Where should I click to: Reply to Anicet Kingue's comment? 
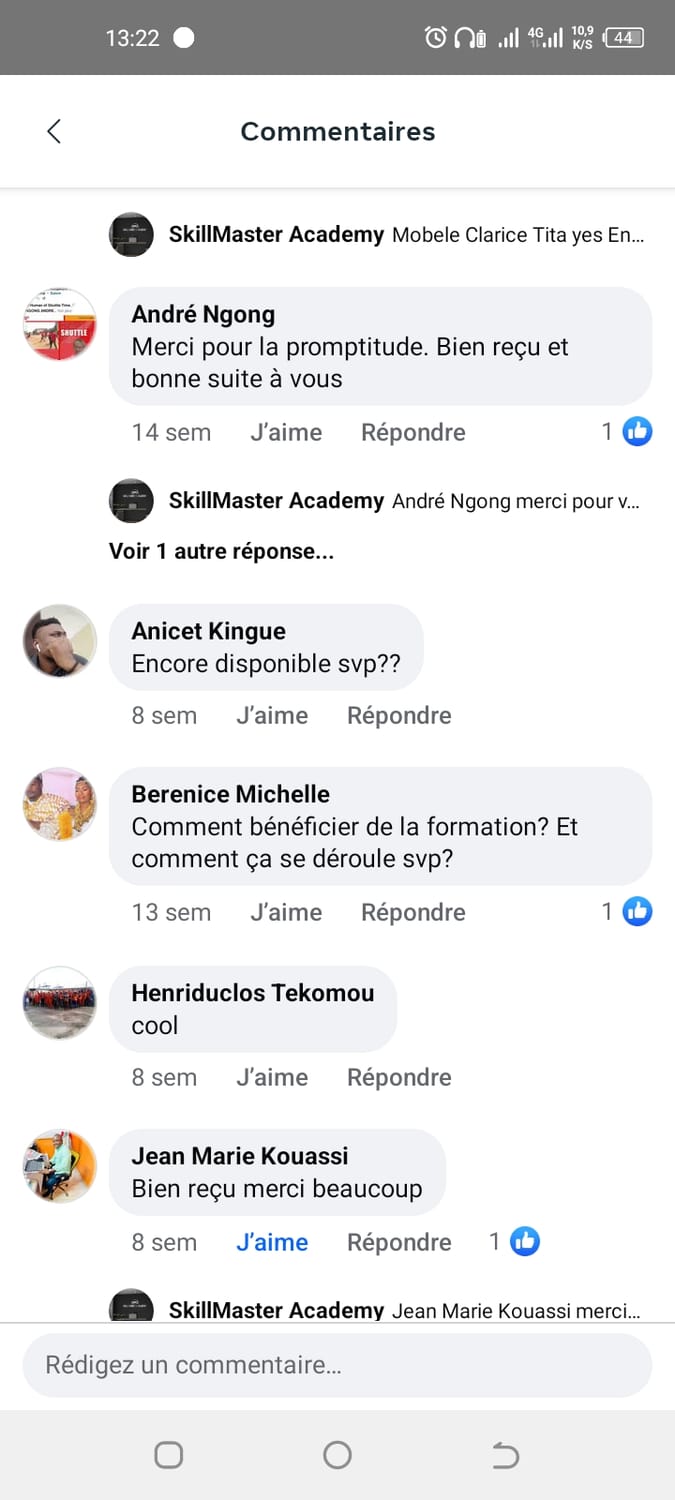pos(399,716)
